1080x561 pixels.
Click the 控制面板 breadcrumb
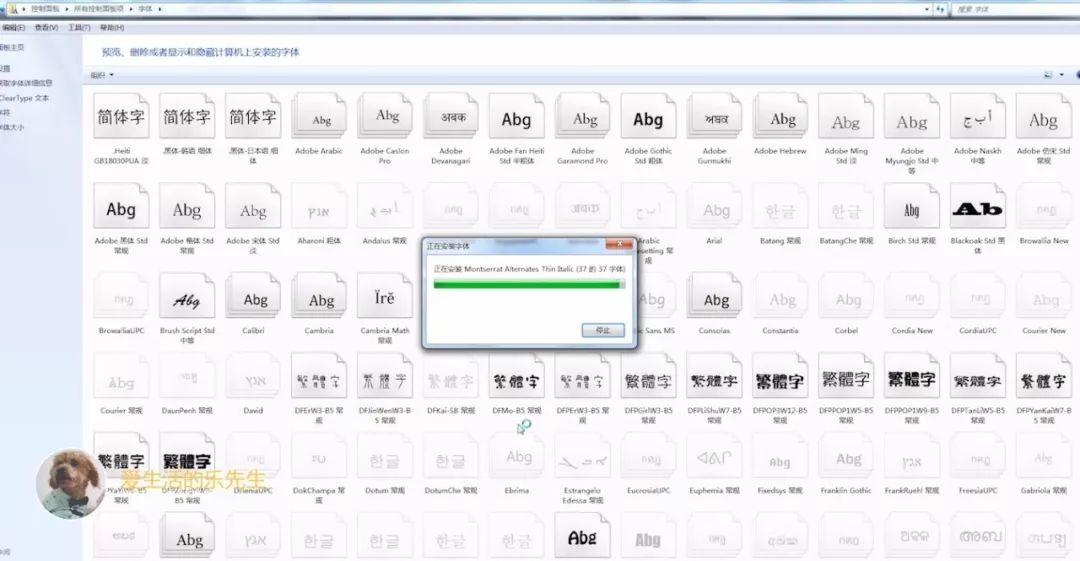[x=45, y=9]
